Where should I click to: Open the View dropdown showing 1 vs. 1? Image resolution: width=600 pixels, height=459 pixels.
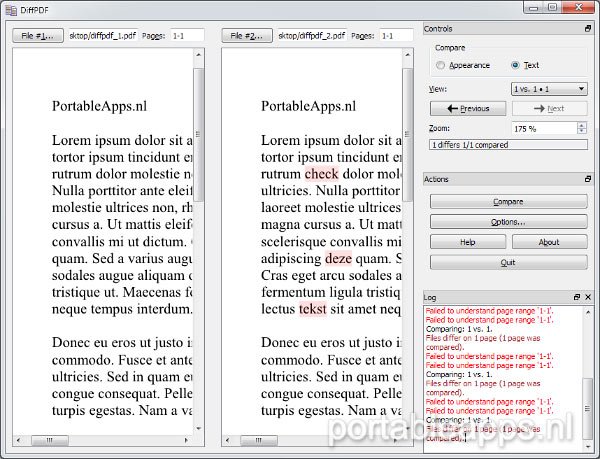pyautogui.click(x=548, y=89)
